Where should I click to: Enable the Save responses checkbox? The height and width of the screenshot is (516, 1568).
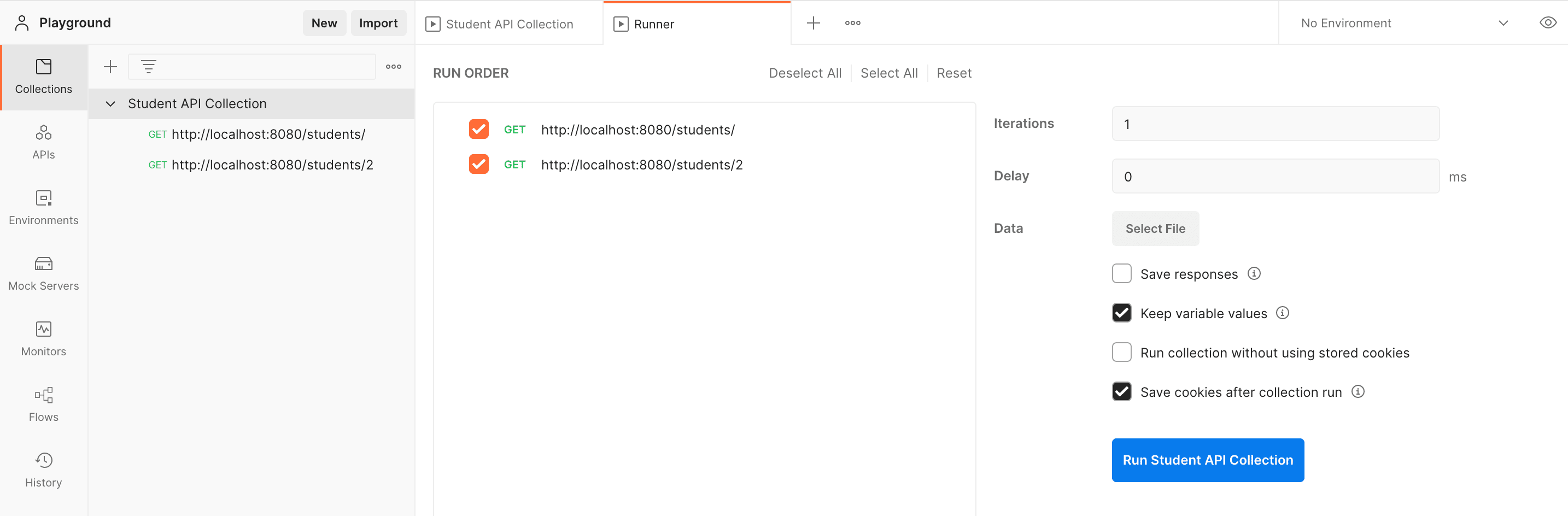click(1121, 273)
